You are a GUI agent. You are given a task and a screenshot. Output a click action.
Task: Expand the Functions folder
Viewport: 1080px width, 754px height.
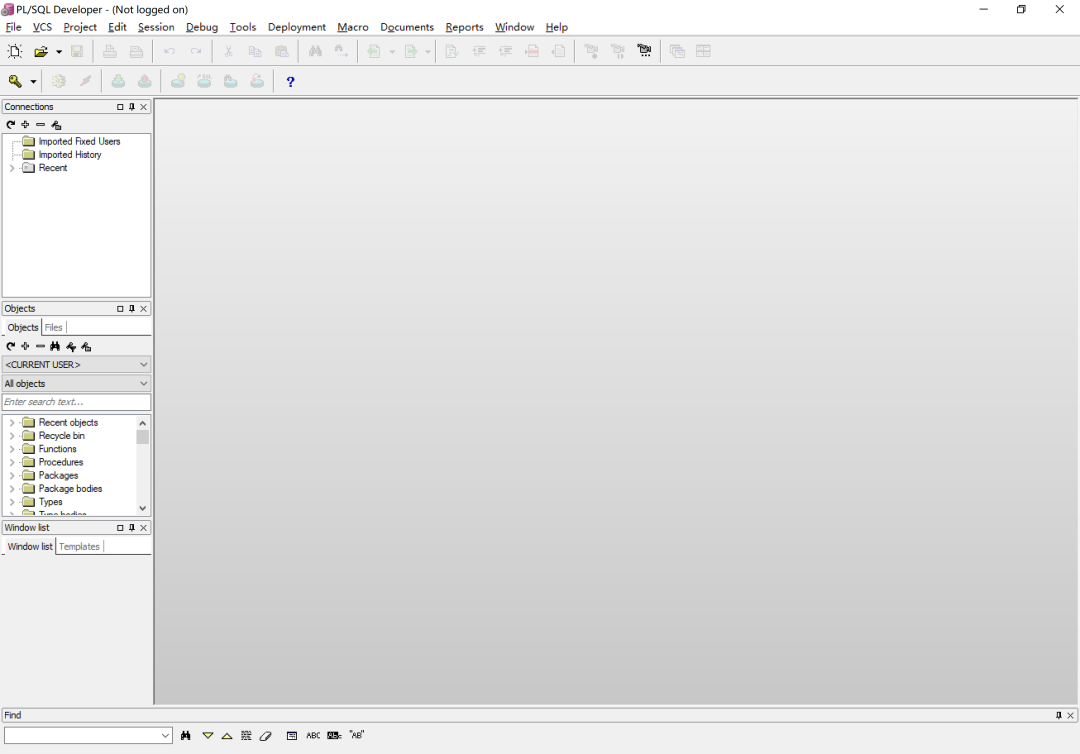(x=12, y=449)
